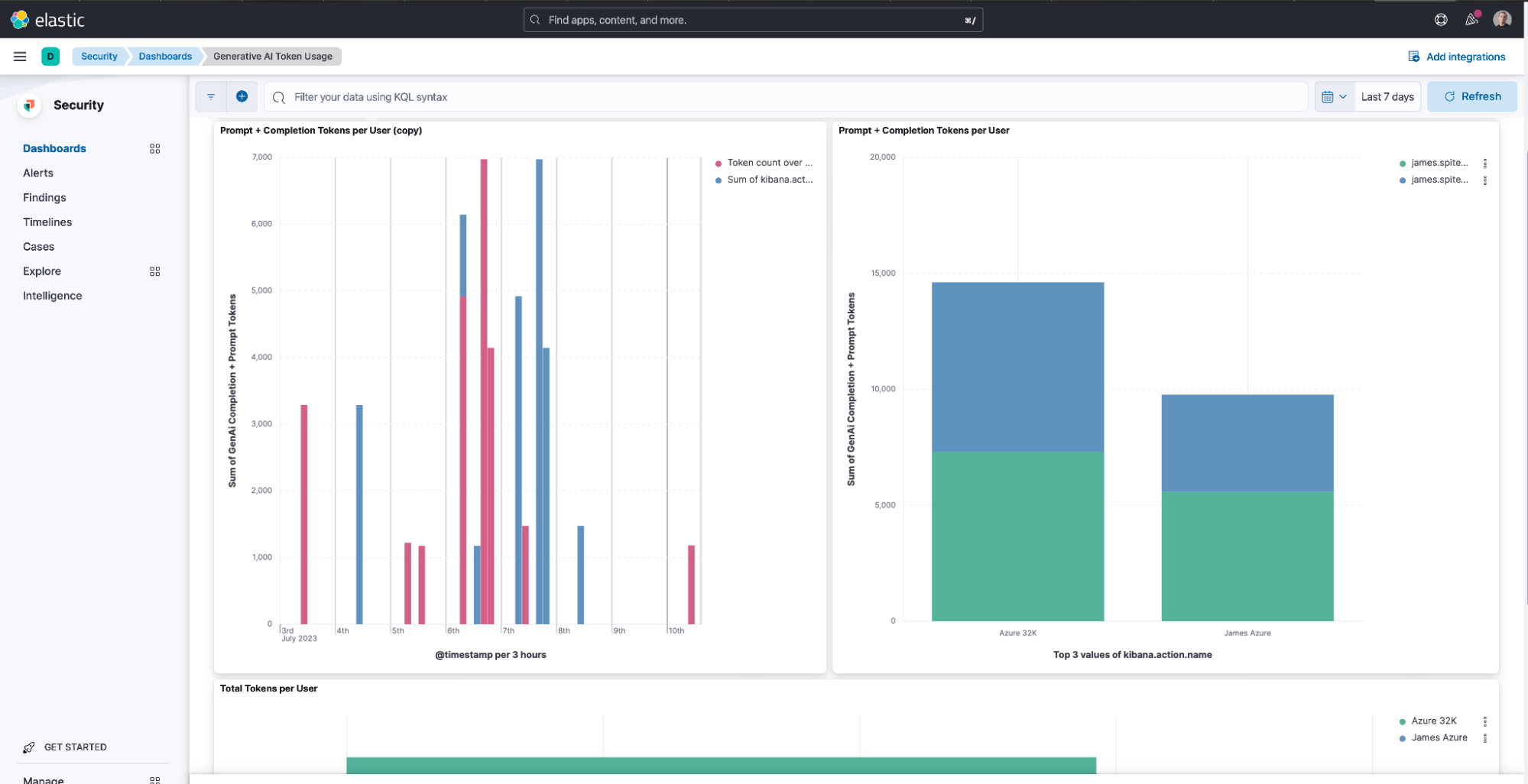Go to Security breadcrumb
This screenshot has width=1528, height=784.
click(x=99, y=57)
